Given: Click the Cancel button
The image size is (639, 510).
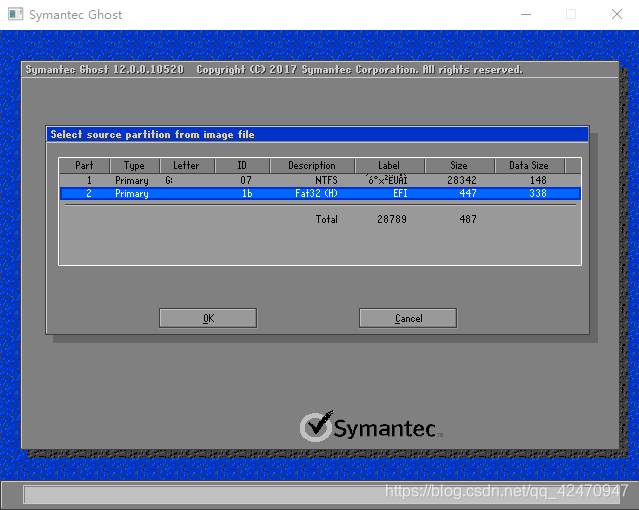Looking at the screenshot, I should coord(408,318).
